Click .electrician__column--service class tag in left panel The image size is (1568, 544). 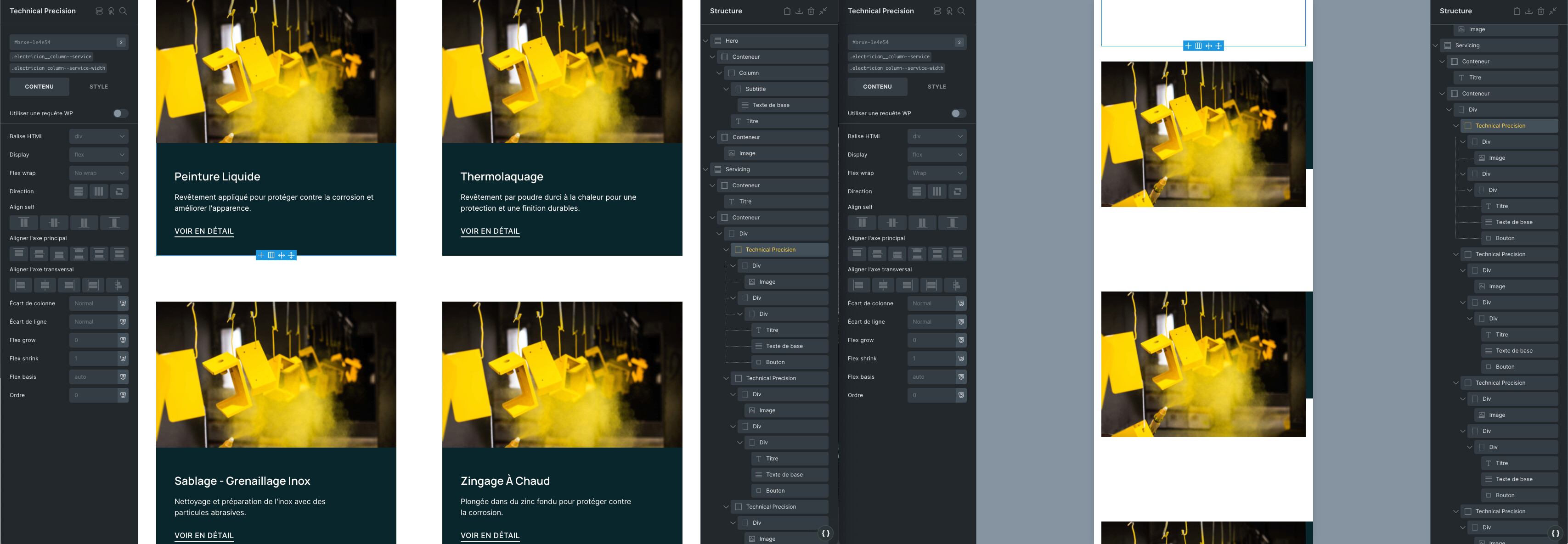pyautogui.click(x=52, y=56)
